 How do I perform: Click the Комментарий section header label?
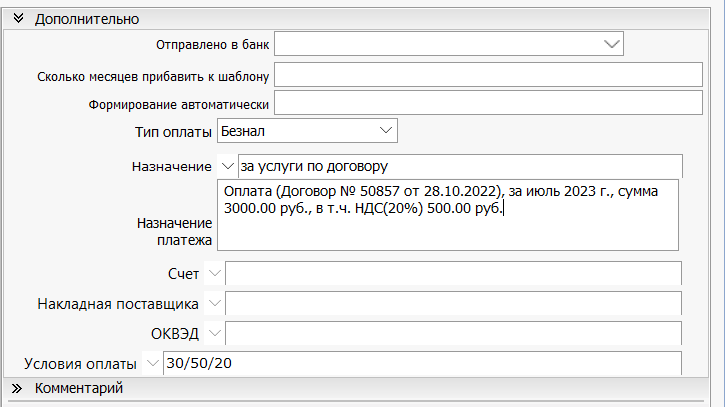(78, 388)
